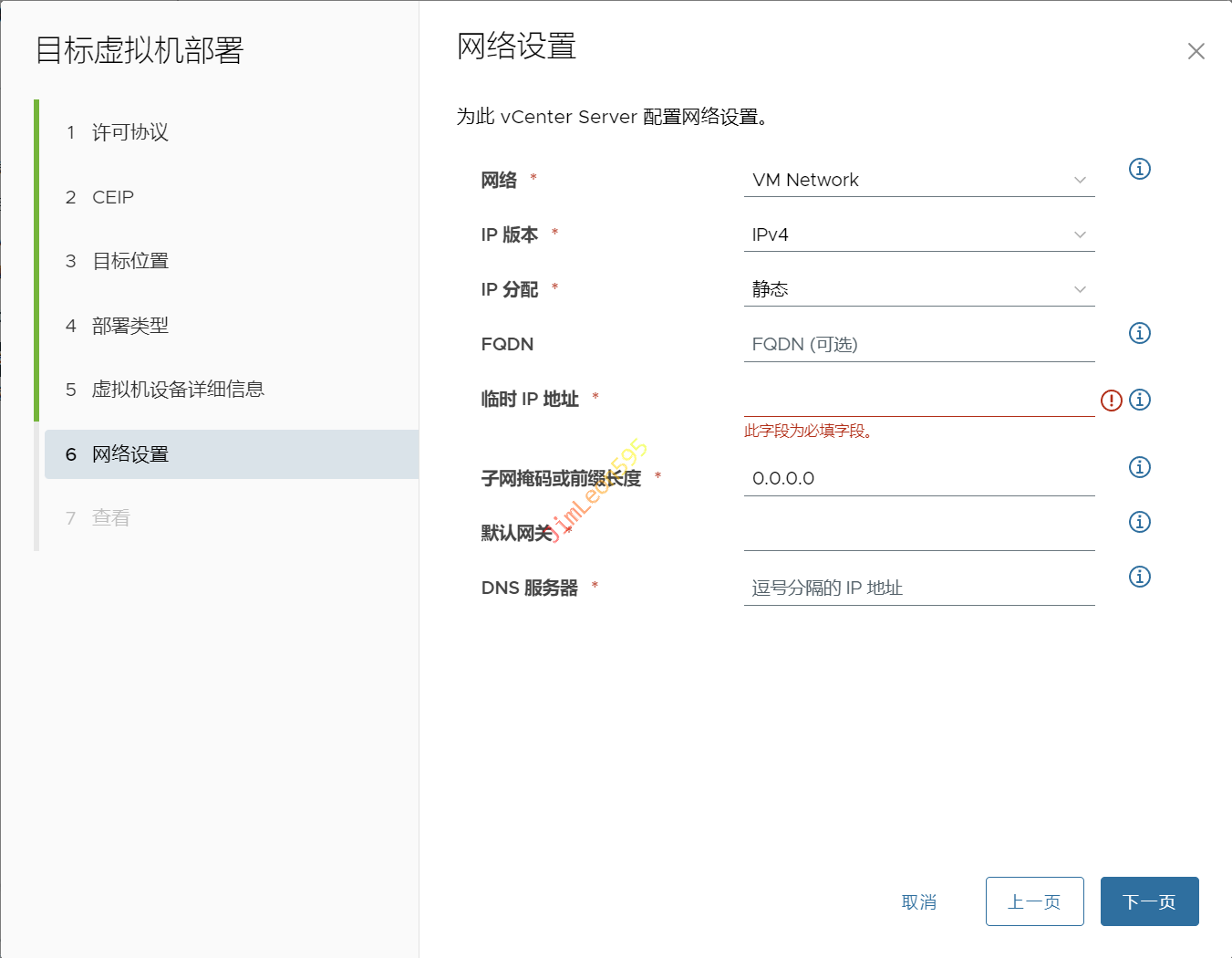
Task: Focus the FQDN (可选) input field
Action: pos(918,344)
